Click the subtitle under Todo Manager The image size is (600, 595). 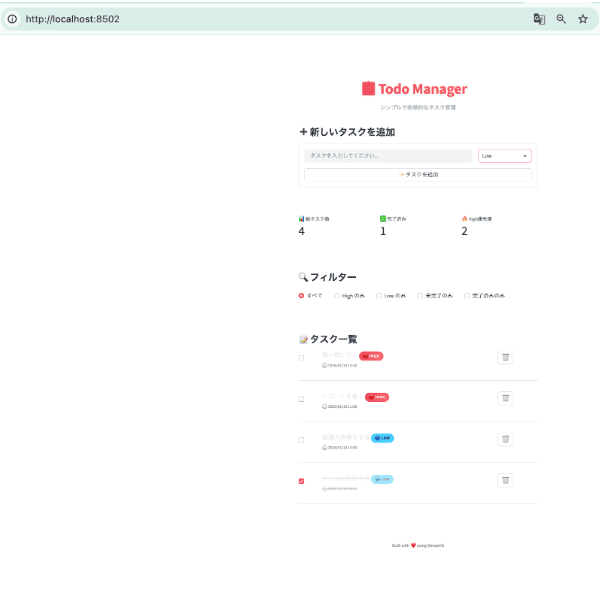[418, 107]
